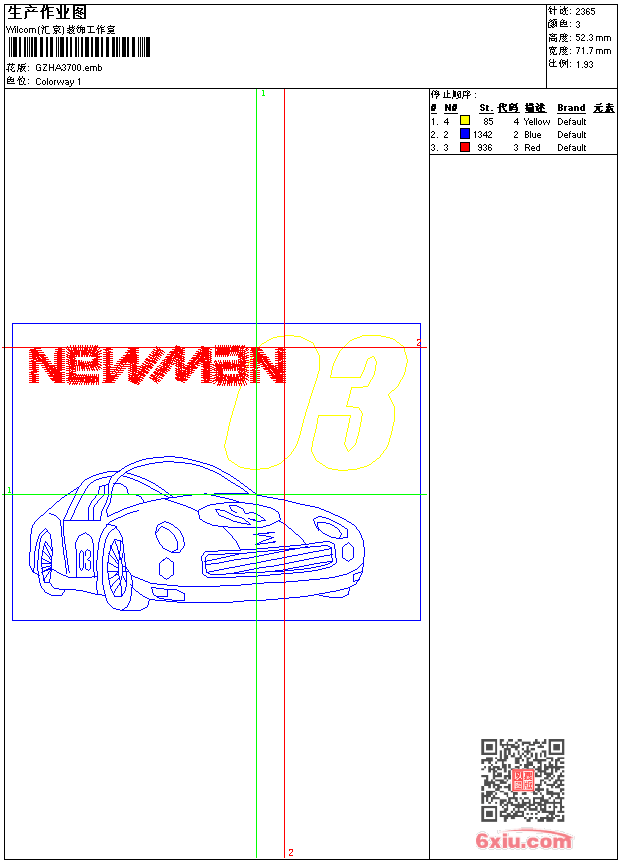620x860 pixels.
Task: Click the yellow color swatch in stop sequence
Action: pos(465,121)
